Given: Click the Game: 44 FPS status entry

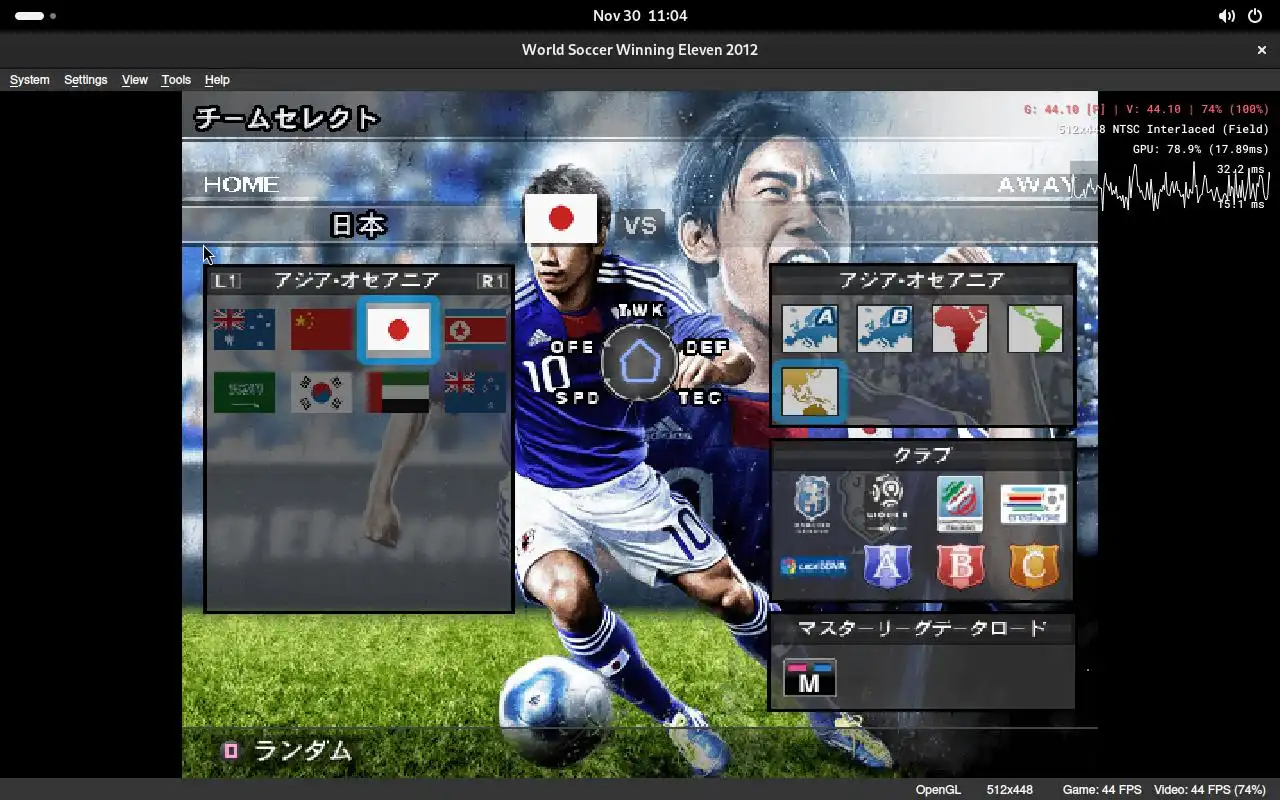Looking at the screenshot, I should (x=1102, y=790).
